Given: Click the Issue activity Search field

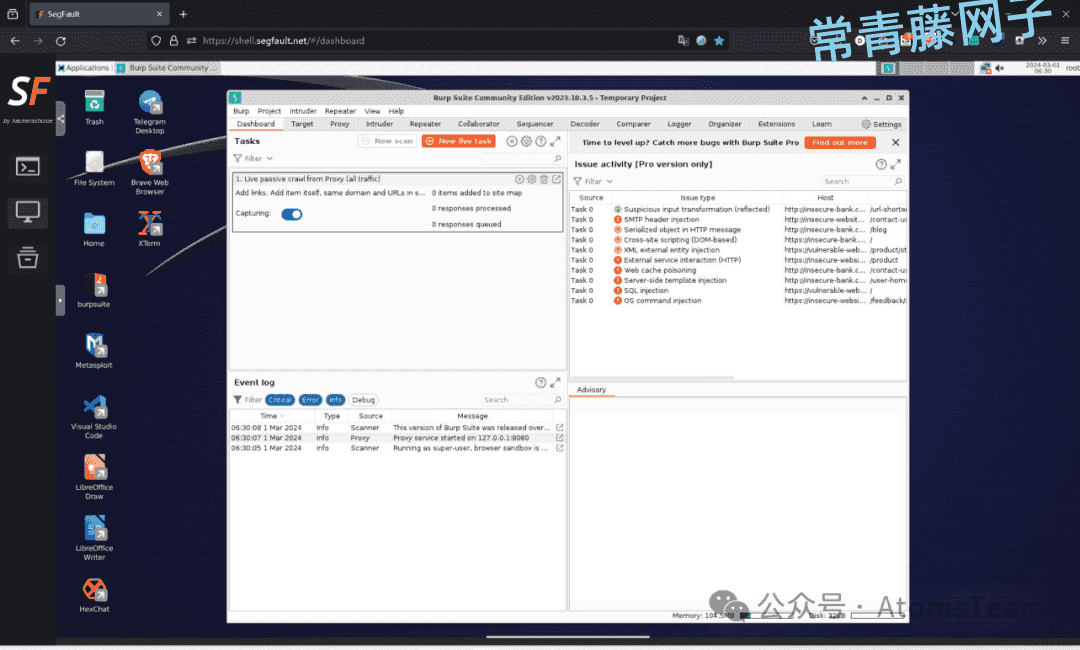Looking at the screenshot, I should point(862,181).
